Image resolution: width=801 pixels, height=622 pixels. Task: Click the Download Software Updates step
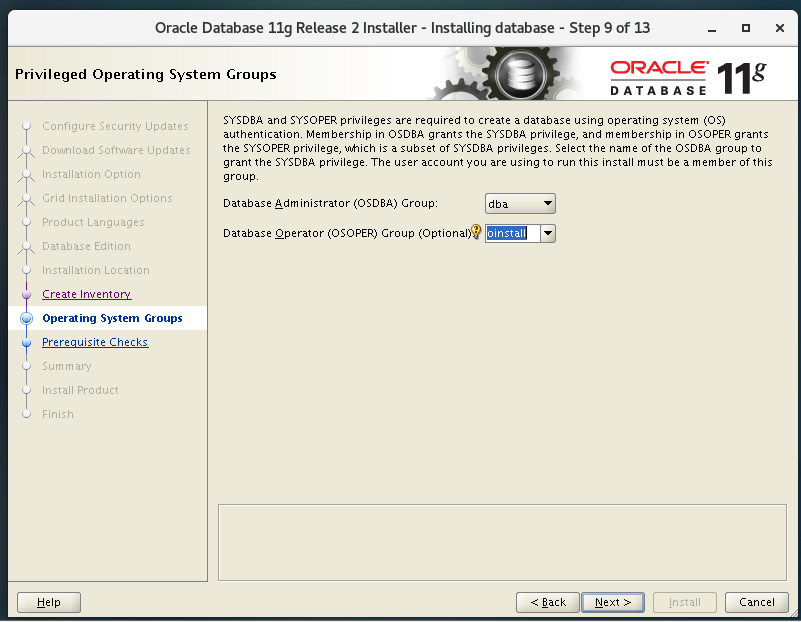tap(116, 150)
